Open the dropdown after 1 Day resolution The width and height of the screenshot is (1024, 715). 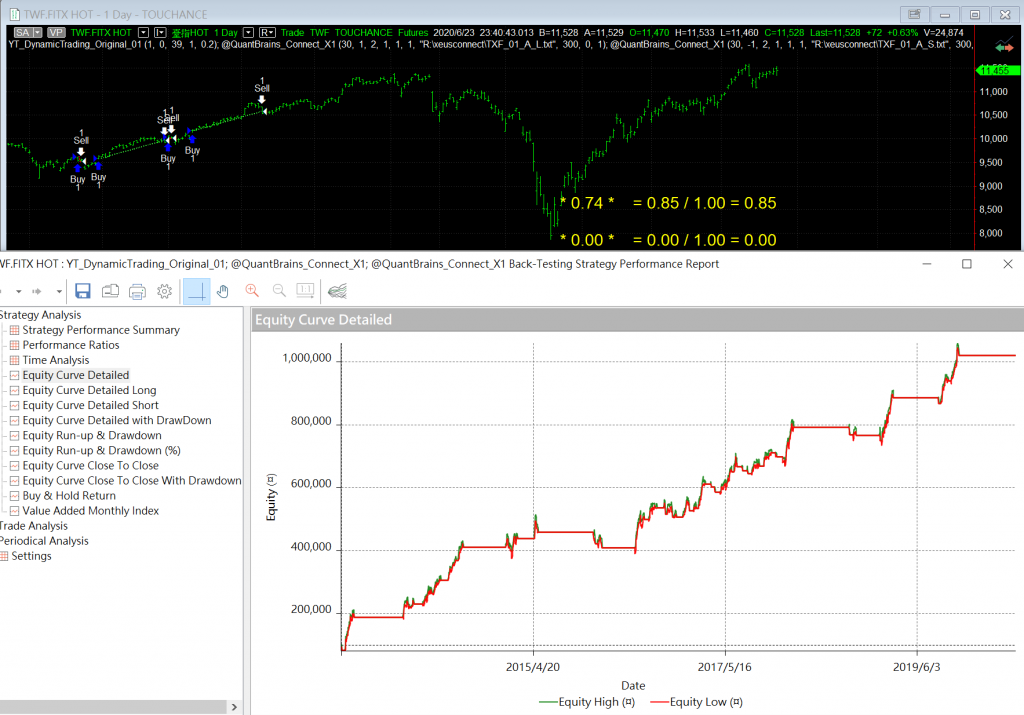point(248,32)
